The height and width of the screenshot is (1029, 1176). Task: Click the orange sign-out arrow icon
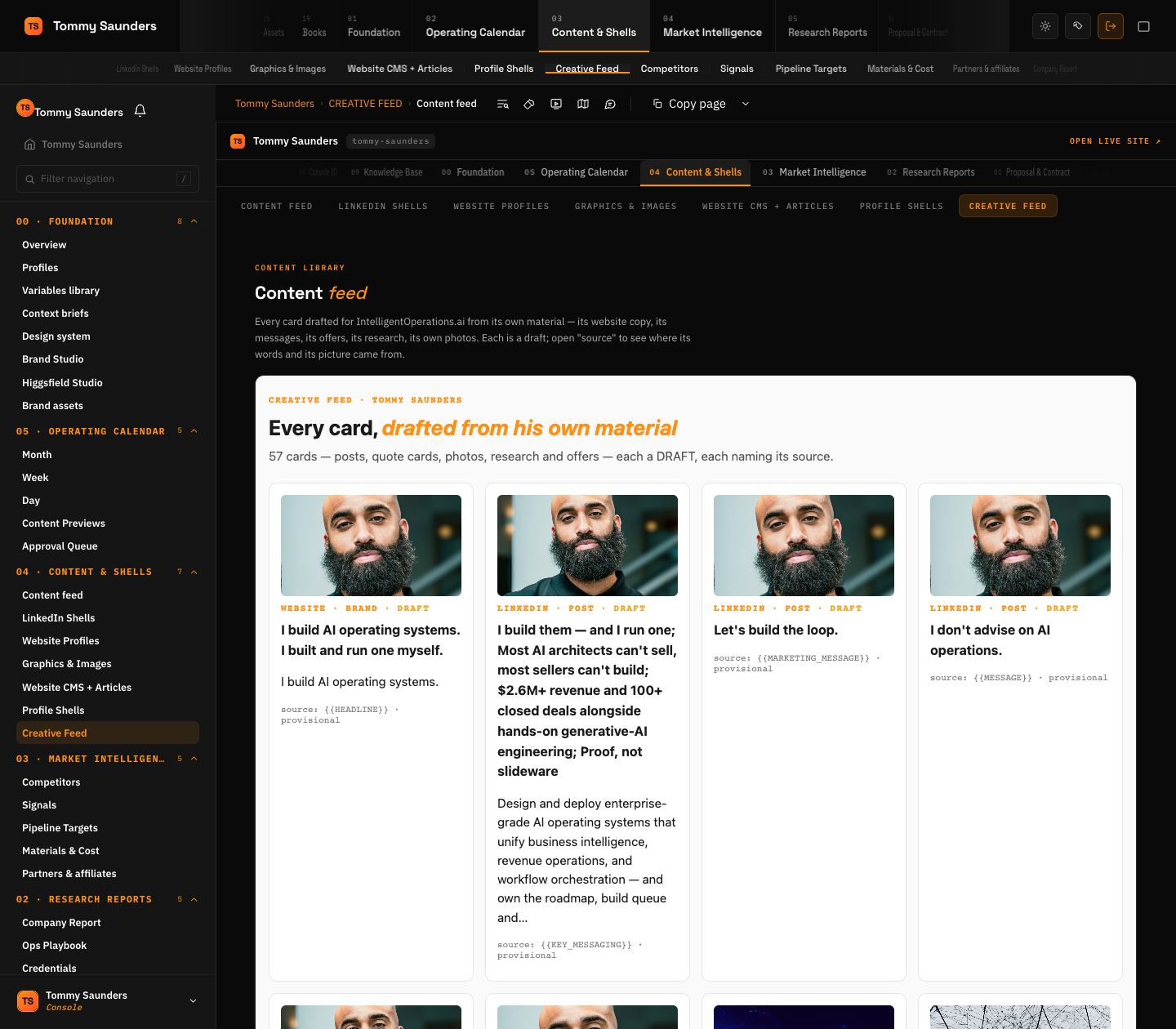[x=1111, y=26]
